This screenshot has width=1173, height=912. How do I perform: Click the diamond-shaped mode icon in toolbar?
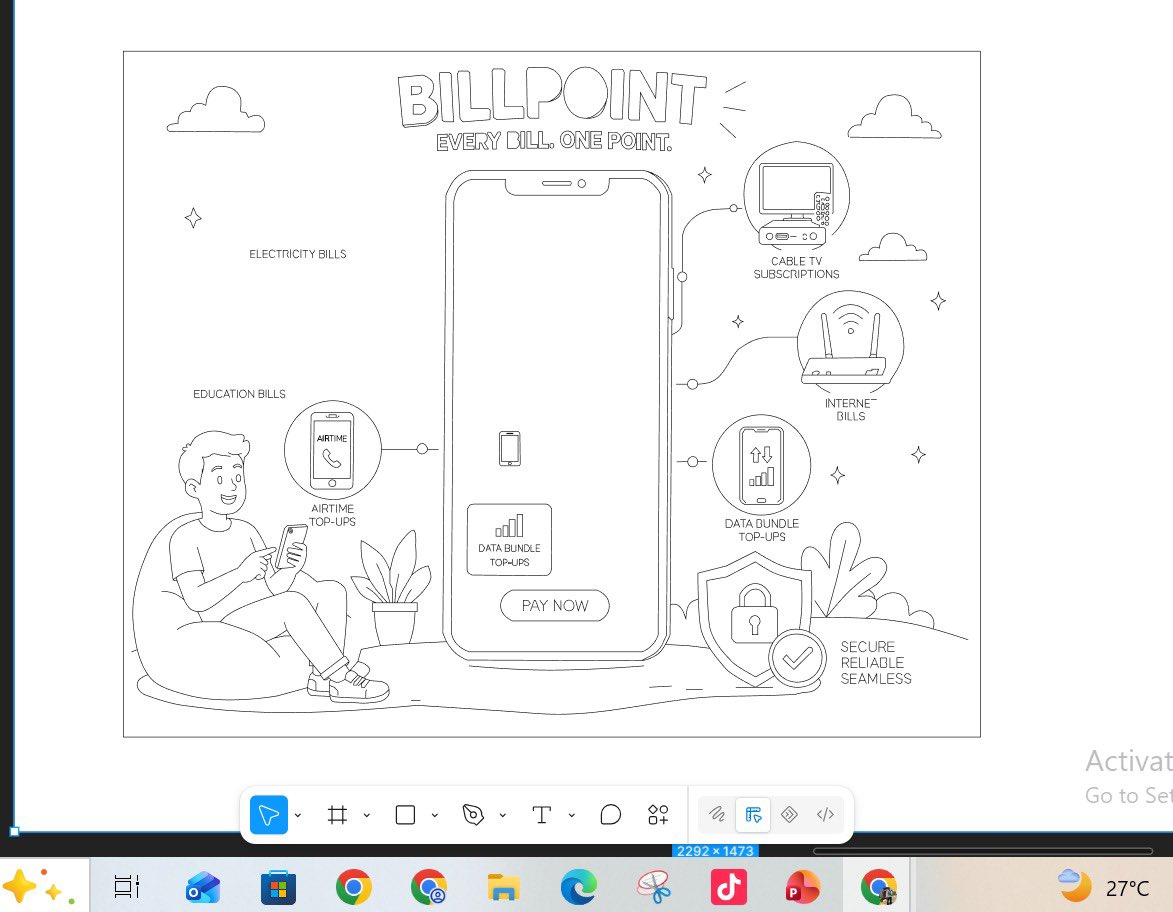789,814
